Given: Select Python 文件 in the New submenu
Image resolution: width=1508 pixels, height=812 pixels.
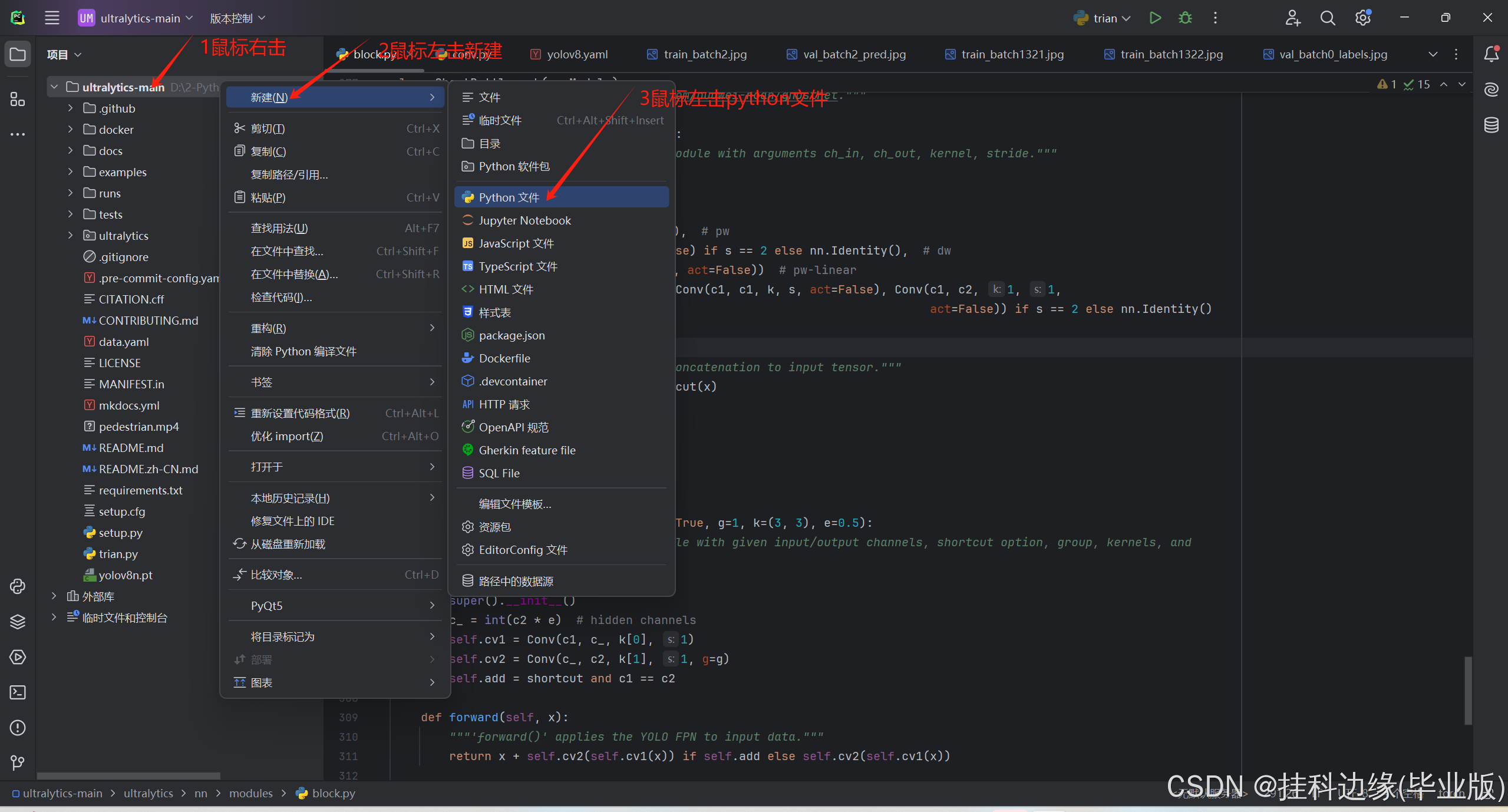Looking at the screenshot, I should coord(509,197).
